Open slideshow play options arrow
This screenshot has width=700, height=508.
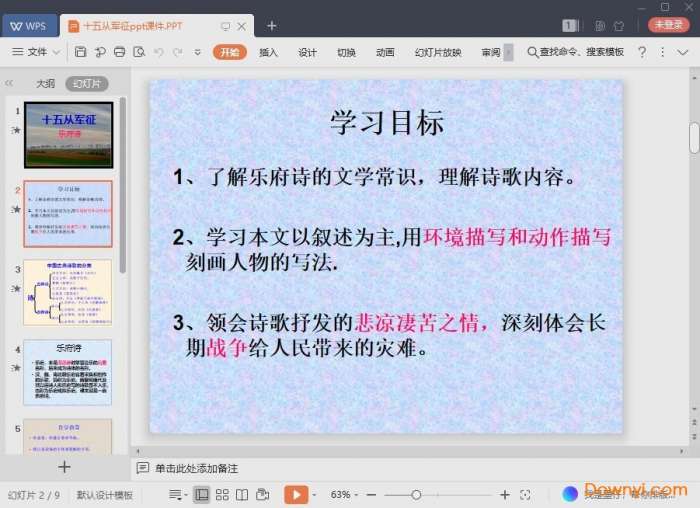tap(314, 495)
